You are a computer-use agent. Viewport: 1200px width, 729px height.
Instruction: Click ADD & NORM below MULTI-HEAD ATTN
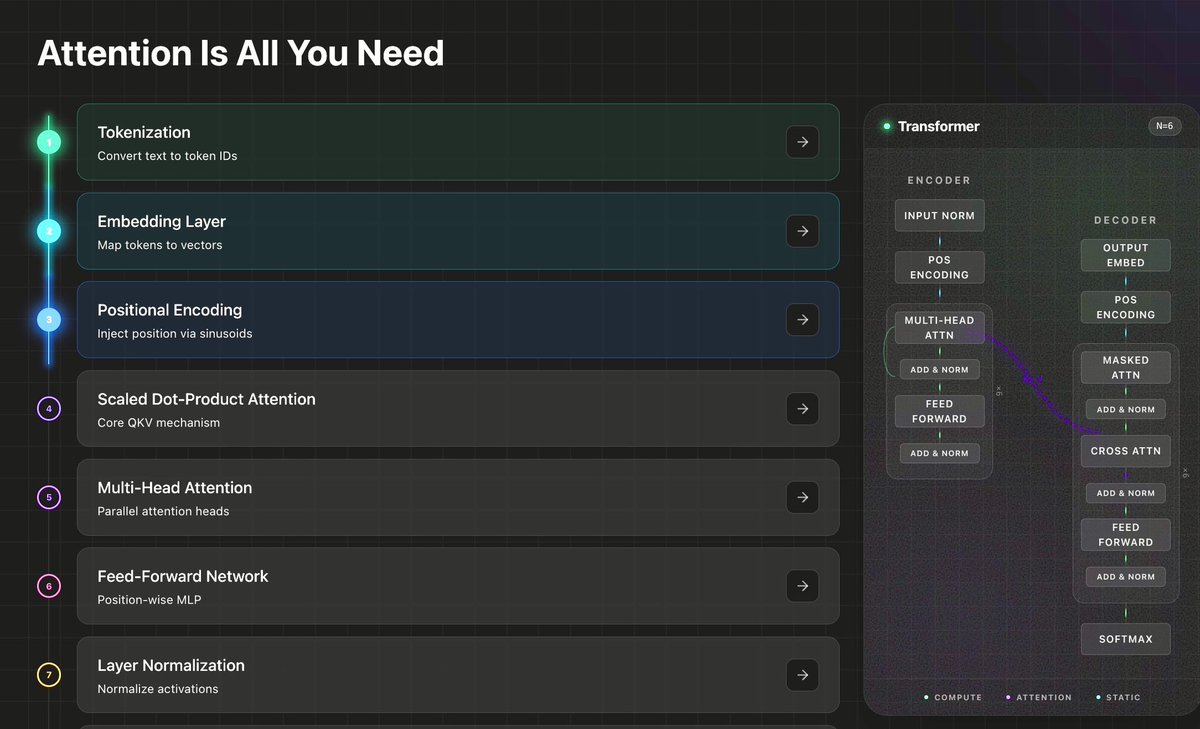click(939, 370)
